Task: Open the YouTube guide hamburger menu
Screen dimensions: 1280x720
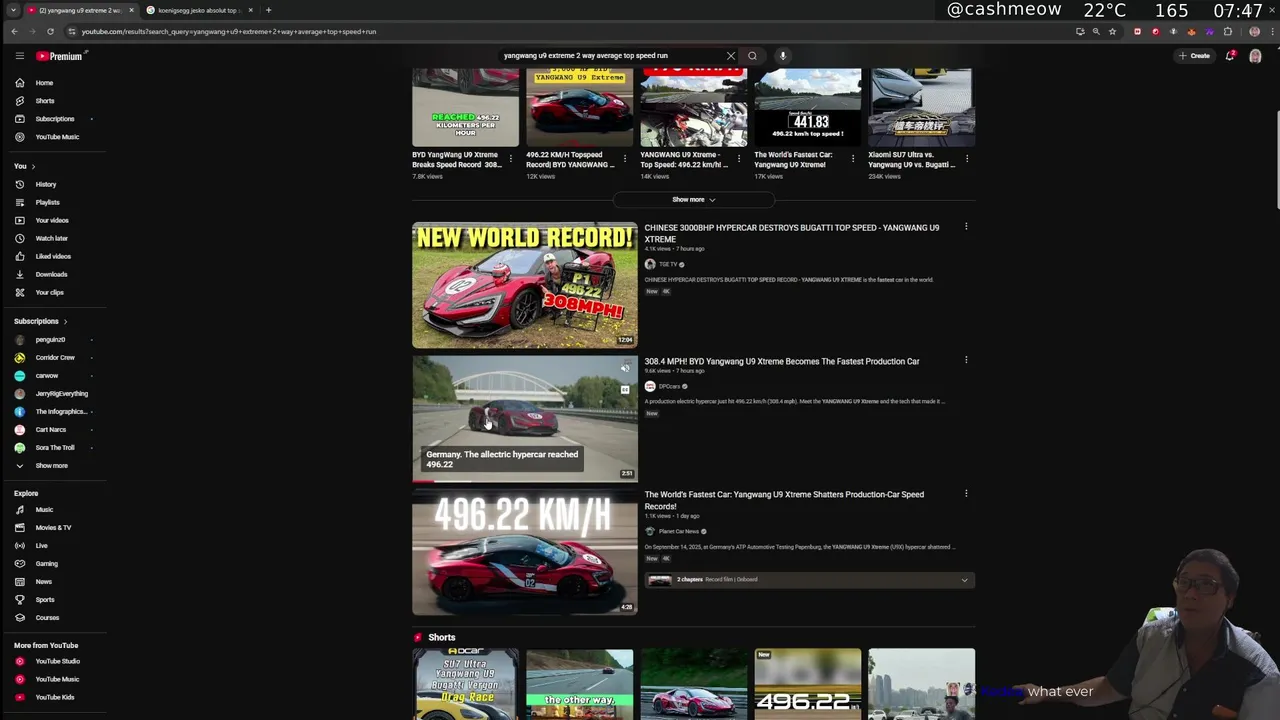Action: click(x=19, y=56)
